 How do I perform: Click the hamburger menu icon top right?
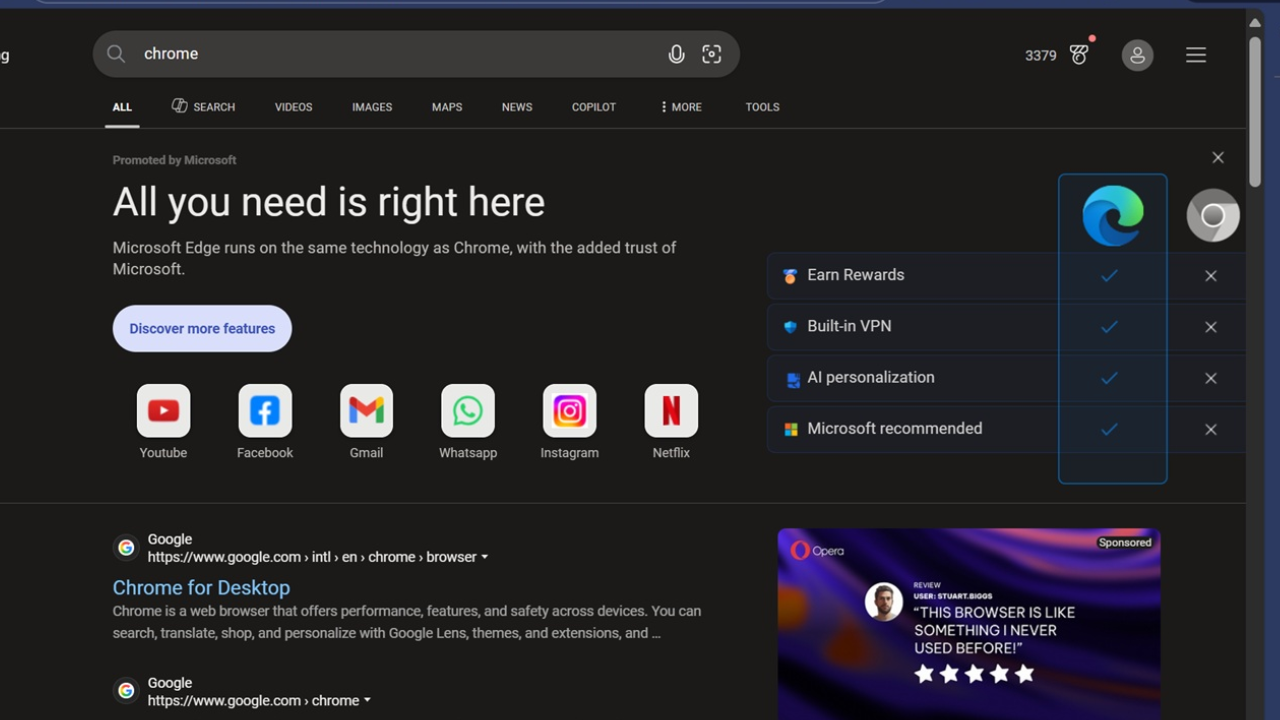click(1196, 55)
